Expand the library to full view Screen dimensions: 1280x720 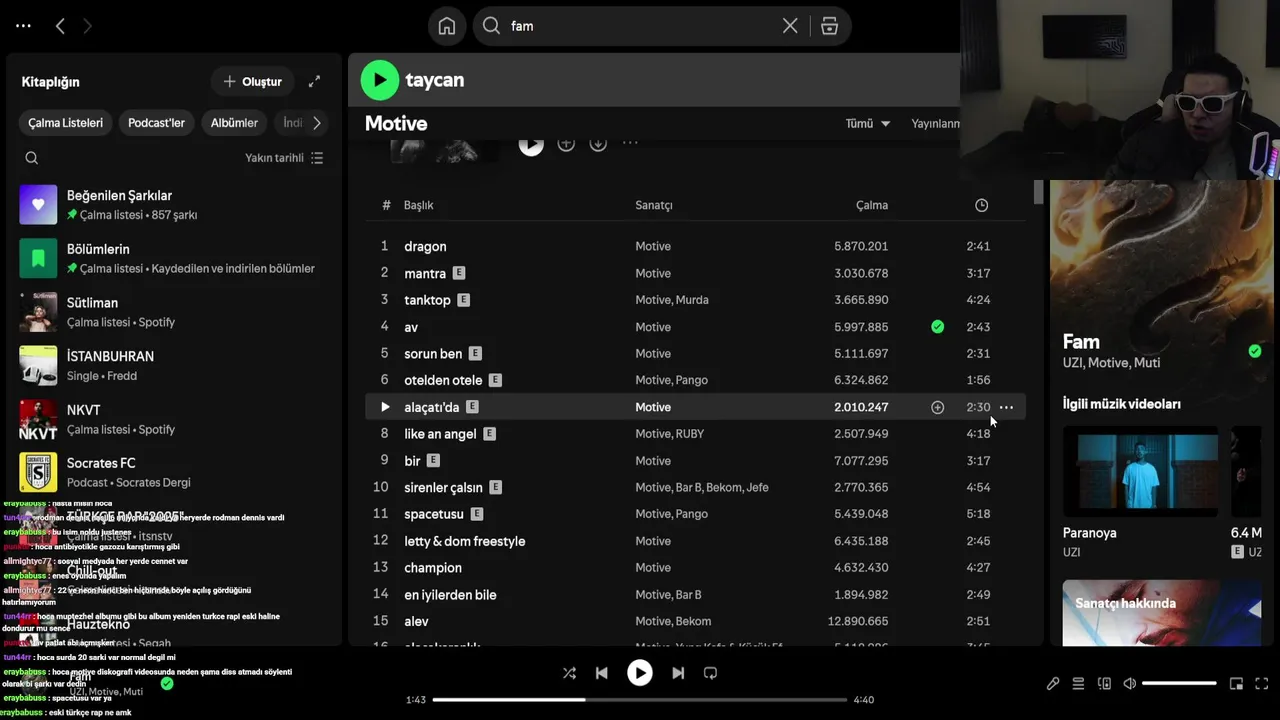point(314,81)
